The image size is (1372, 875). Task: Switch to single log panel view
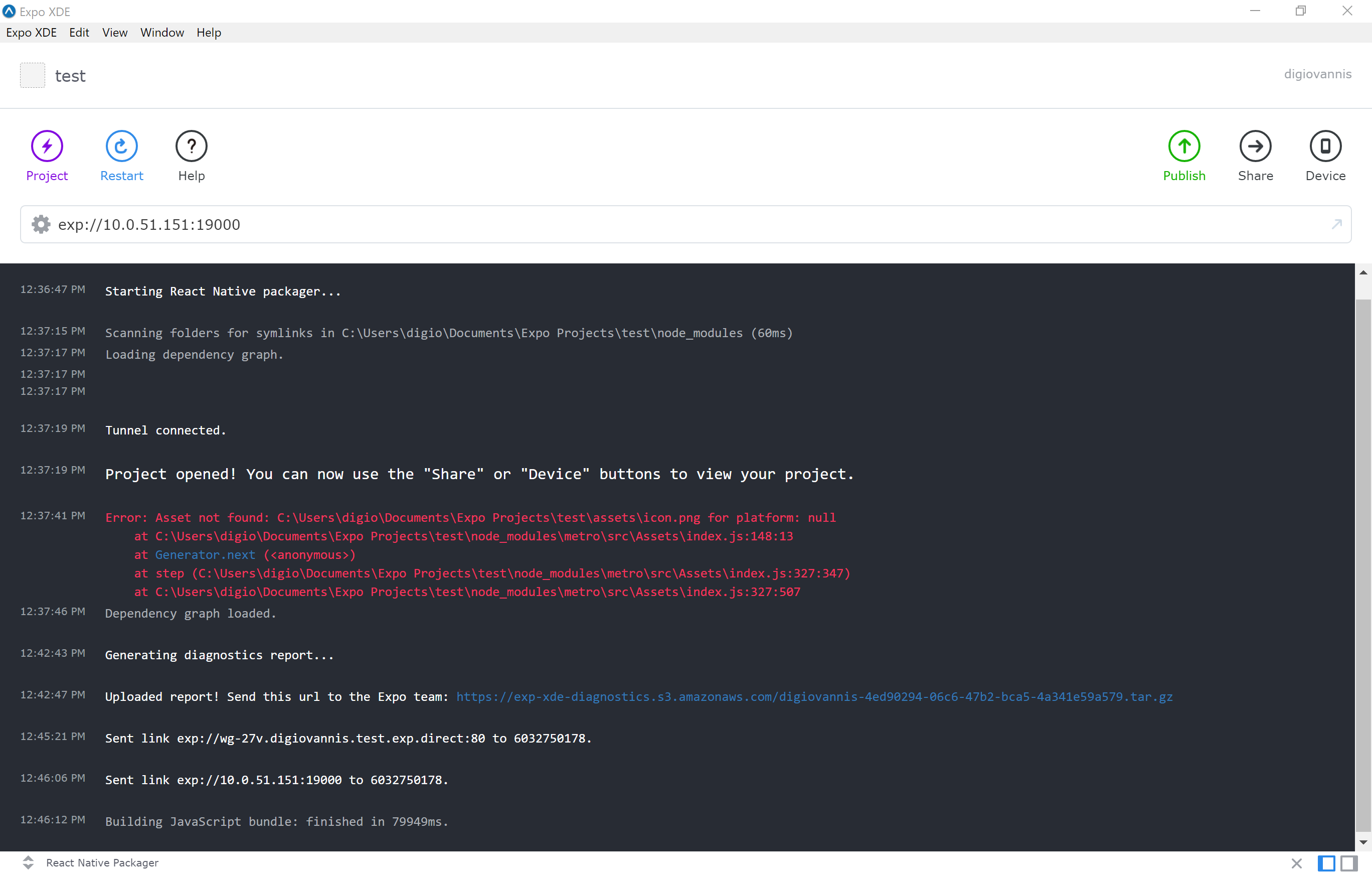1326,863
